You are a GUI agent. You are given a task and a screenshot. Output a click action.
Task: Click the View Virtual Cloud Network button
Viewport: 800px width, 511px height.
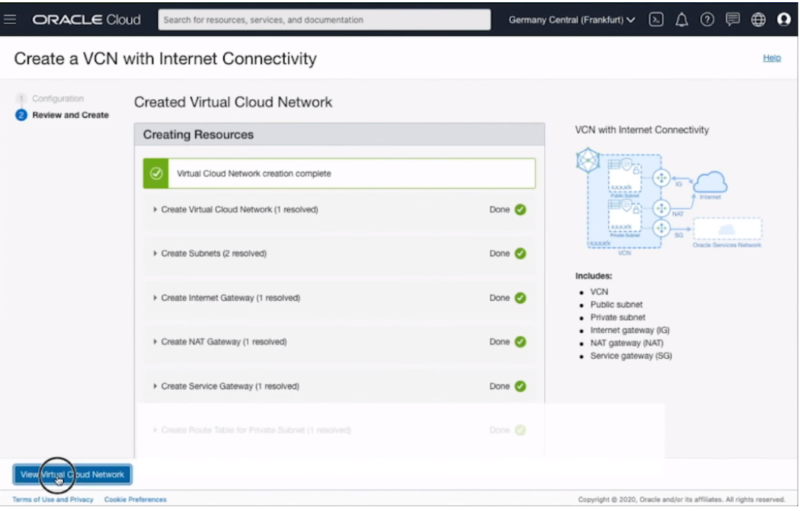click(x=72, y=474)
